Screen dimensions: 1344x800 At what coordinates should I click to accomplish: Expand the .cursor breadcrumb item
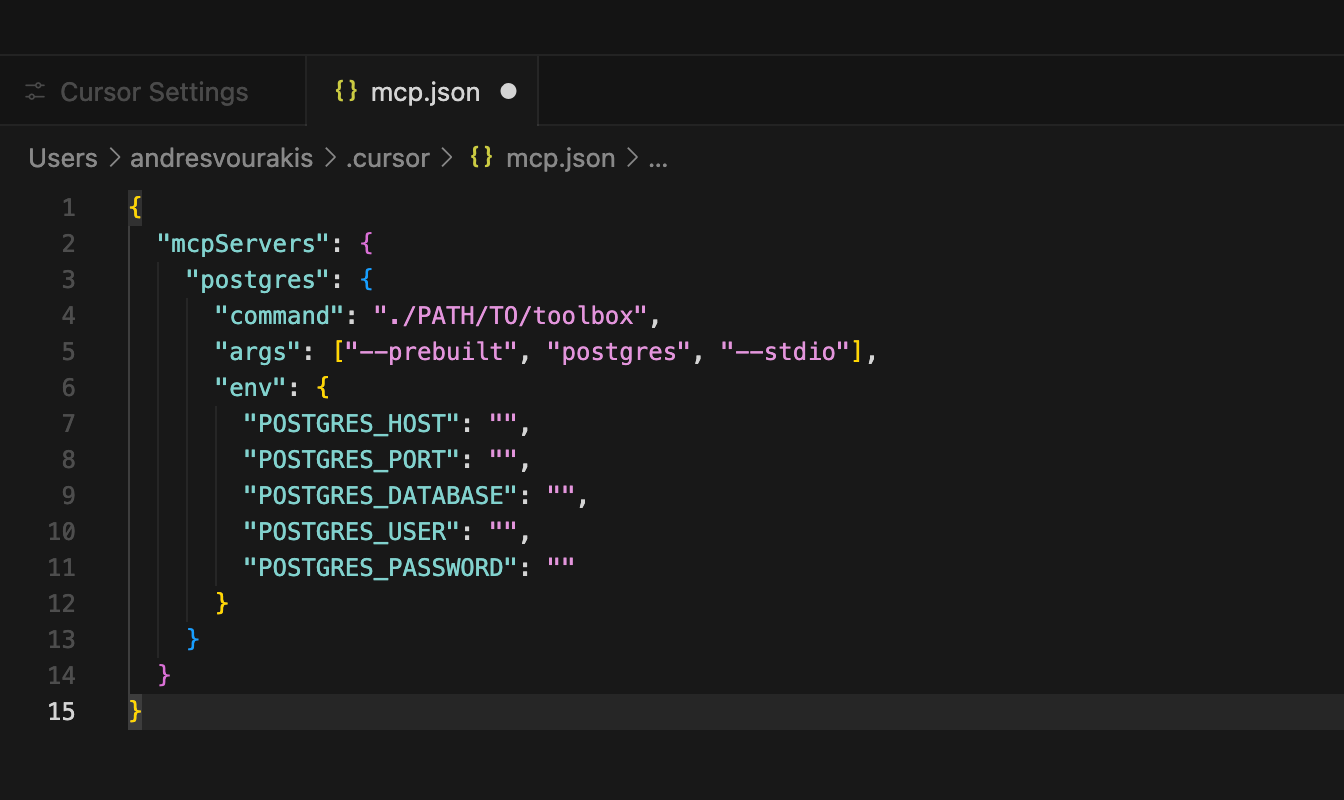click(388, 157)
